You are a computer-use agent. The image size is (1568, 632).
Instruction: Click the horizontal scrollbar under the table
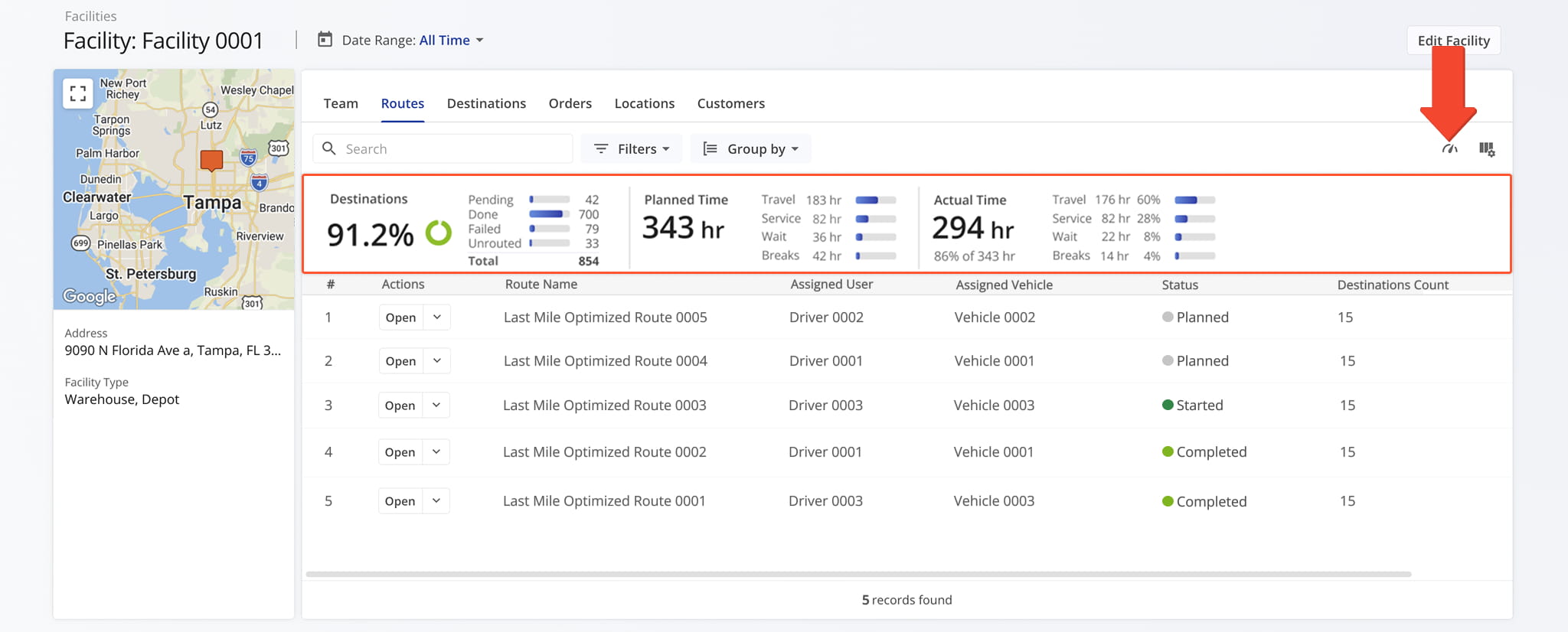(857, 574)
